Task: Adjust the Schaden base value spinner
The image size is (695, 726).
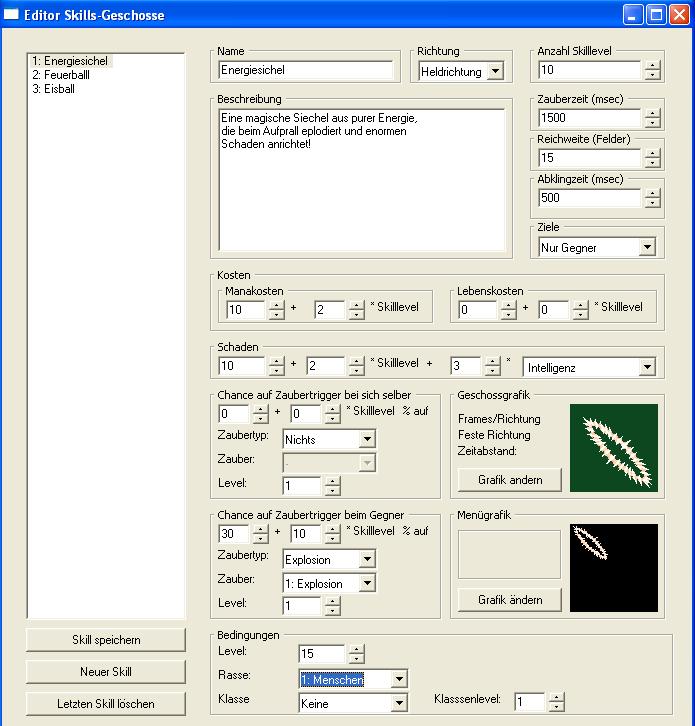Action: (x=276, y=366)
